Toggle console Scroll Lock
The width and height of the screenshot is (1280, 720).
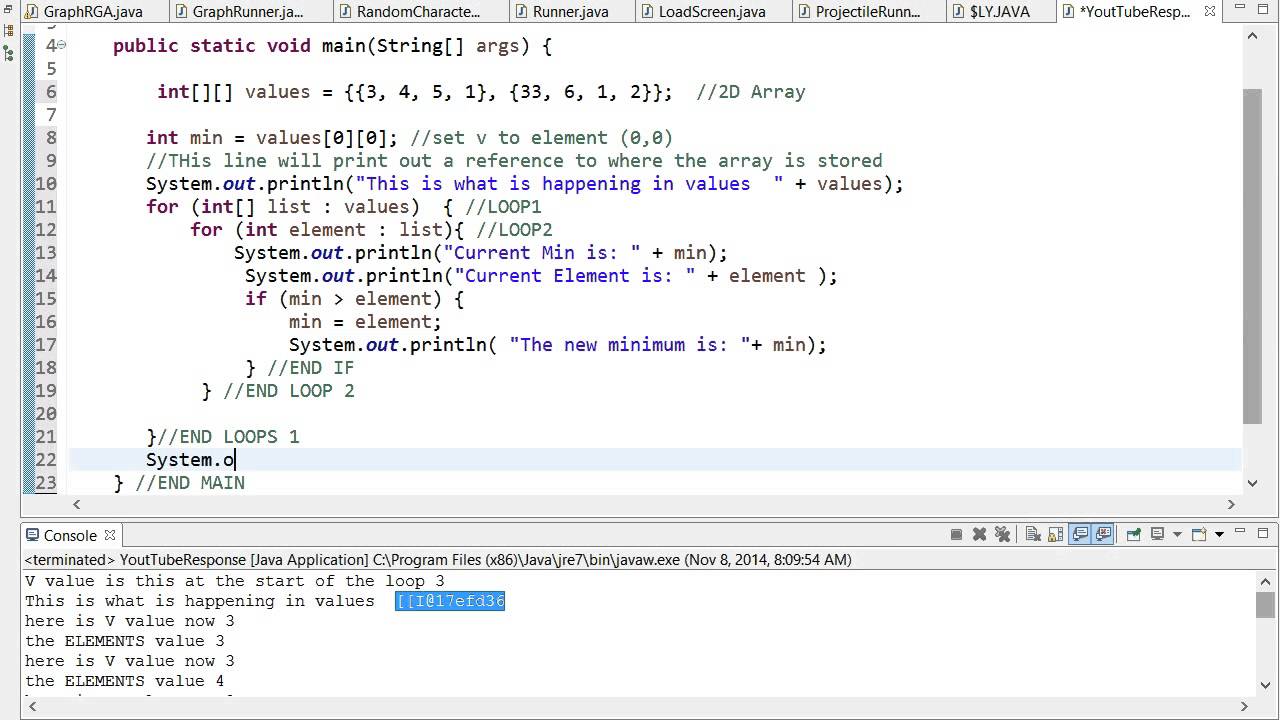click(x=1056, y=534)
